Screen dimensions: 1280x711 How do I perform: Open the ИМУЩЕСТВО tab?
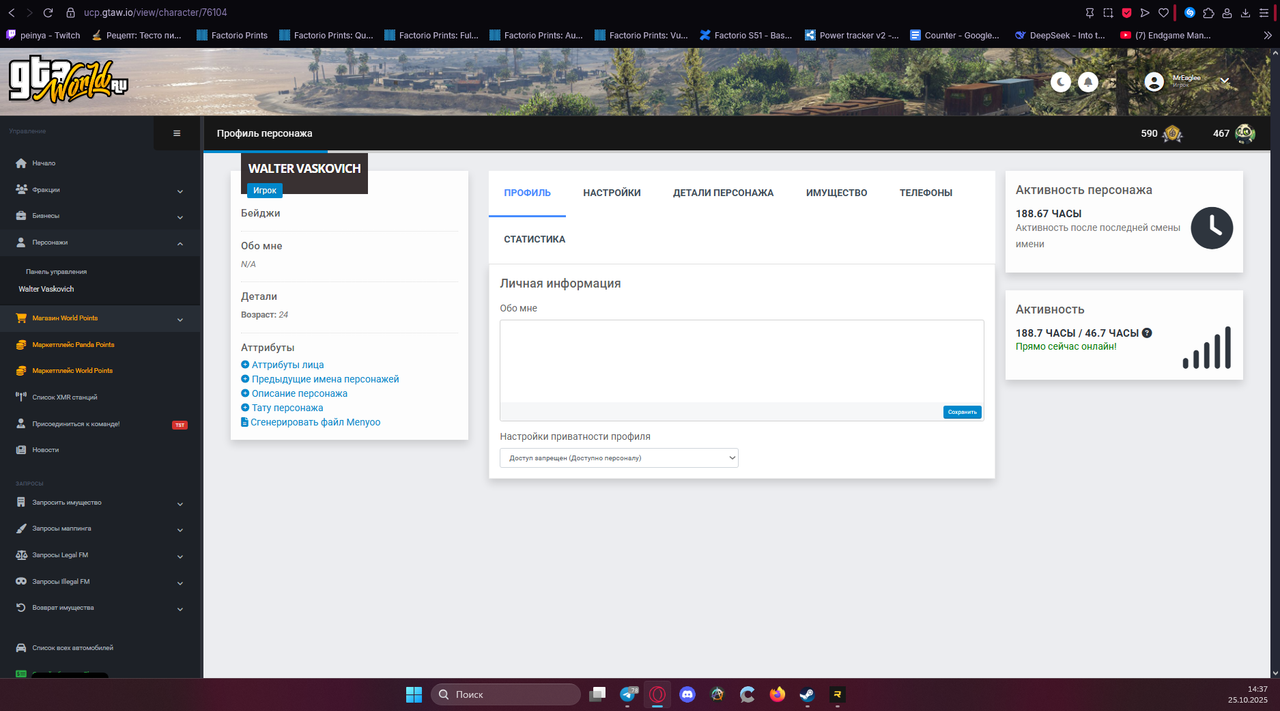[x=836, y=193]
